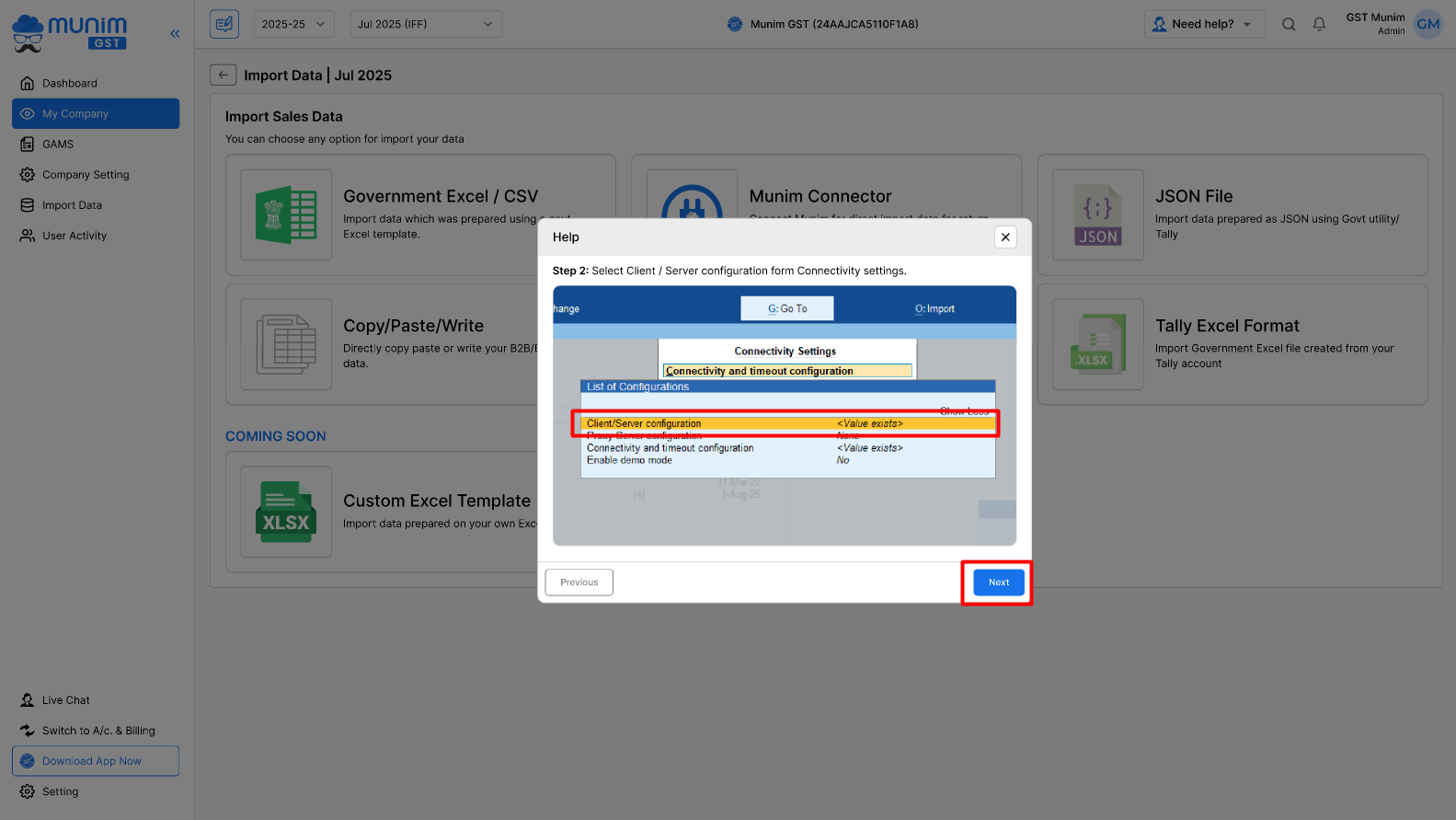Click Previous in the Help dialog
This screenshot has width=1456, height=820.
(x=579, y=583)
